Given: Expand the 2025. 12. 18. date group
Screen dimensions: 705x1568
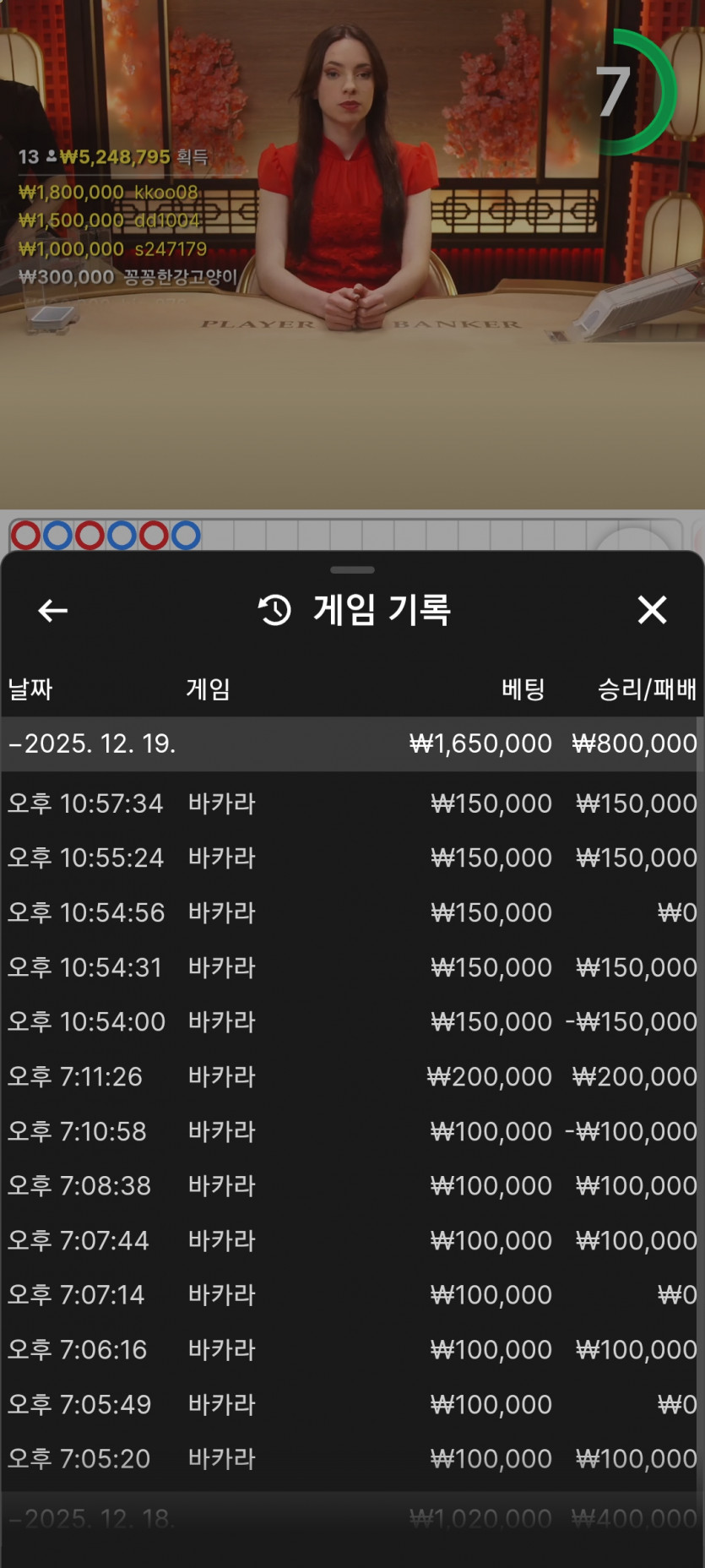Looking at the screenshot, I should (x=93, y=1518).
